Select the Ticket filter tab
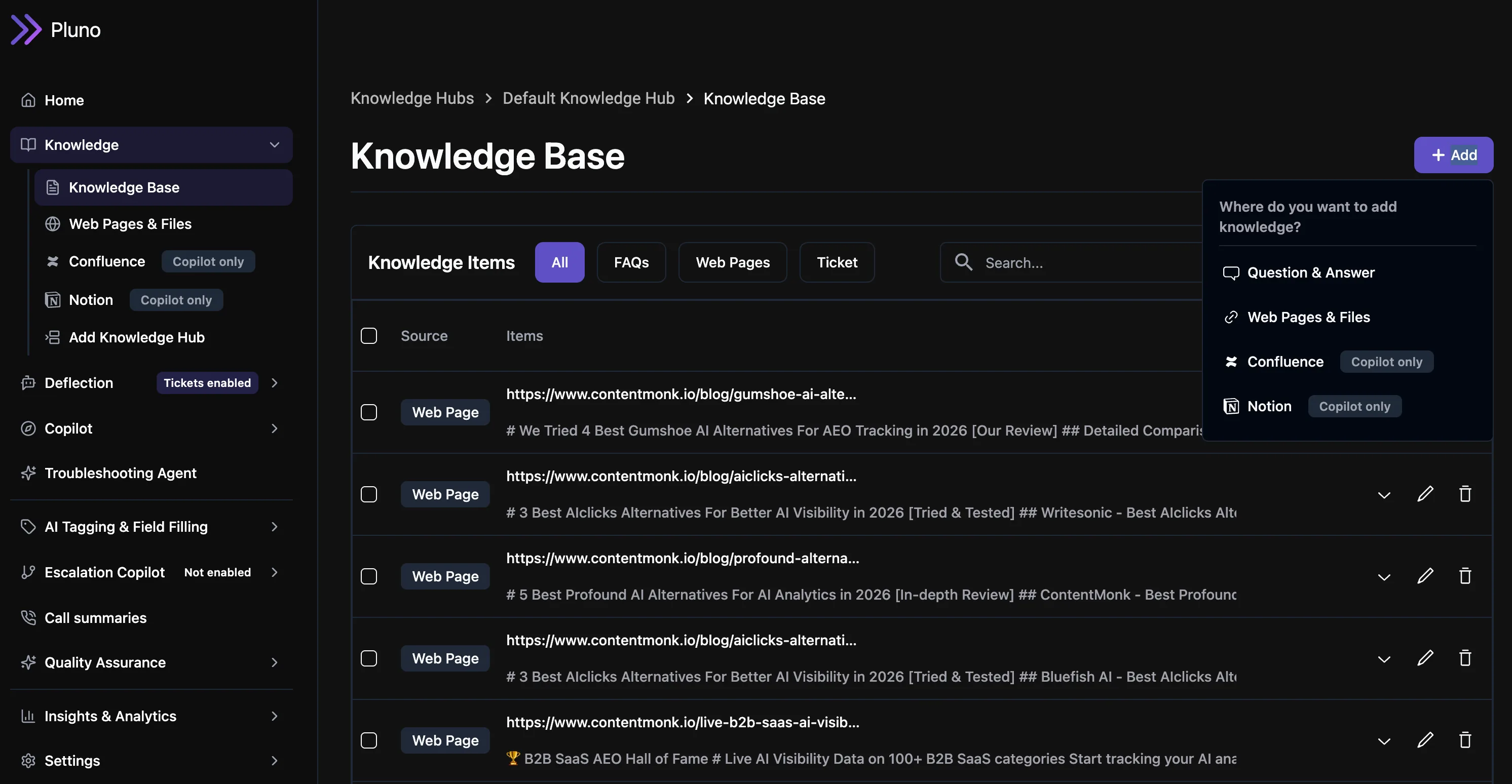This screenshot has height=784, width=1512. 837,262
